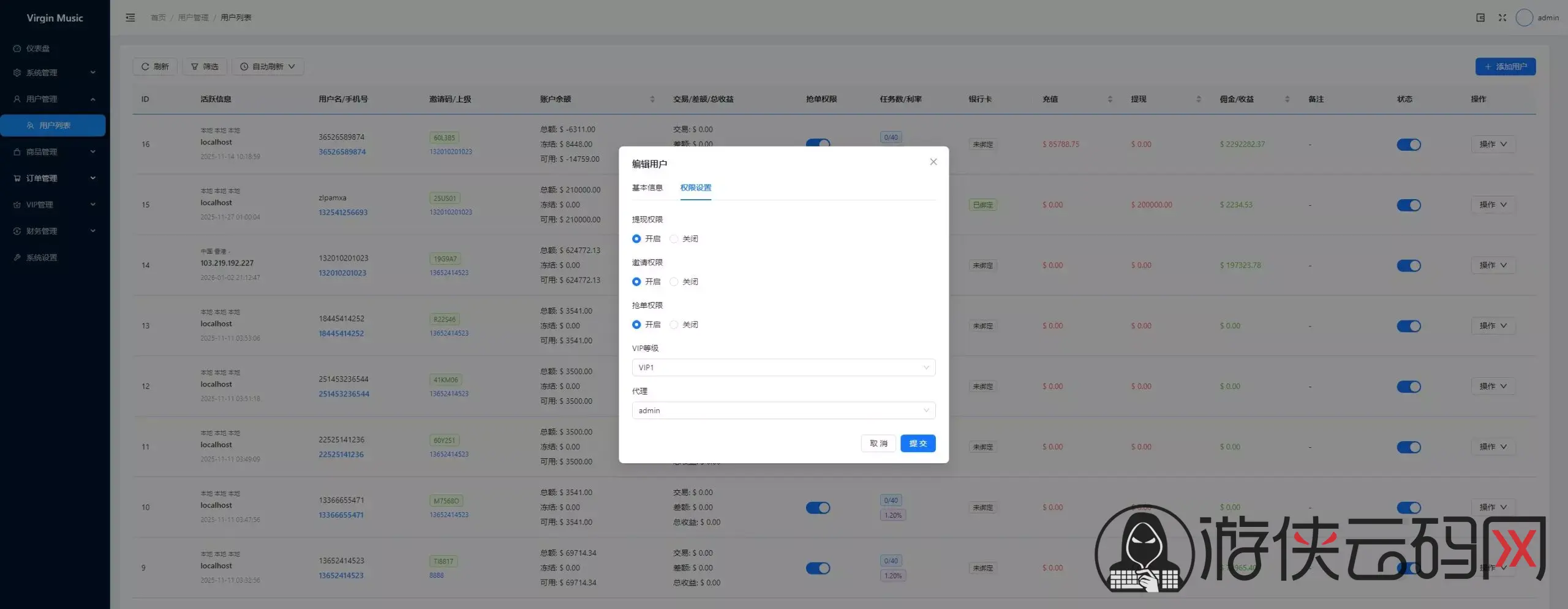Switch to the 基本信息 tab
Image resolution: width=1568 pixels, height=609 pixels.
[647, 187]
